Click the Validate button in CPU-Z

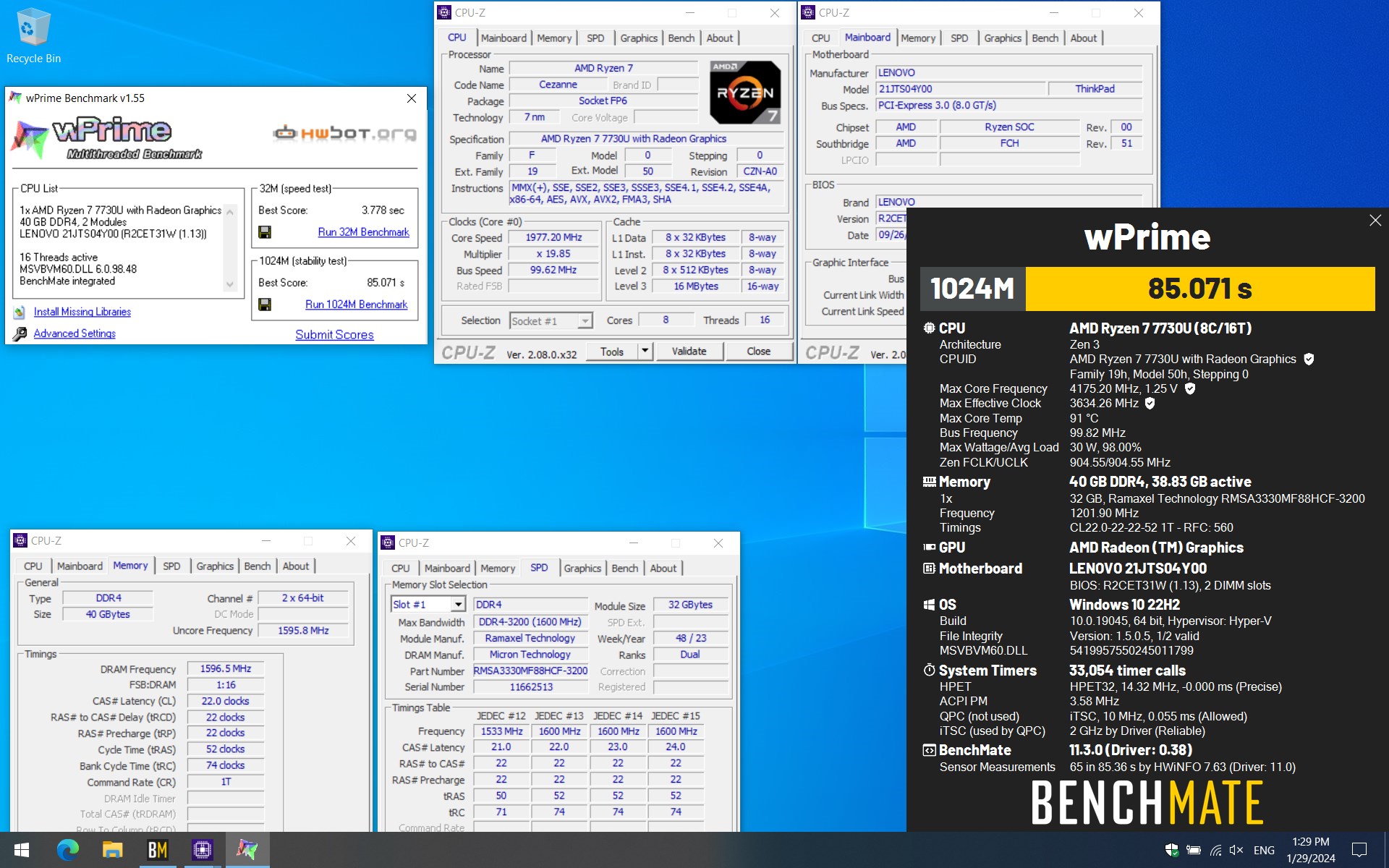[x=689, y=352]
